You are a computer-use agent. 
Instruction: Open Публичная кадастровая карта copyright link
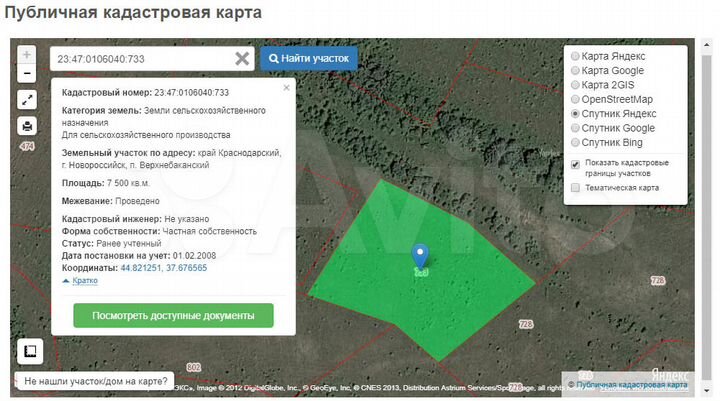631,385
